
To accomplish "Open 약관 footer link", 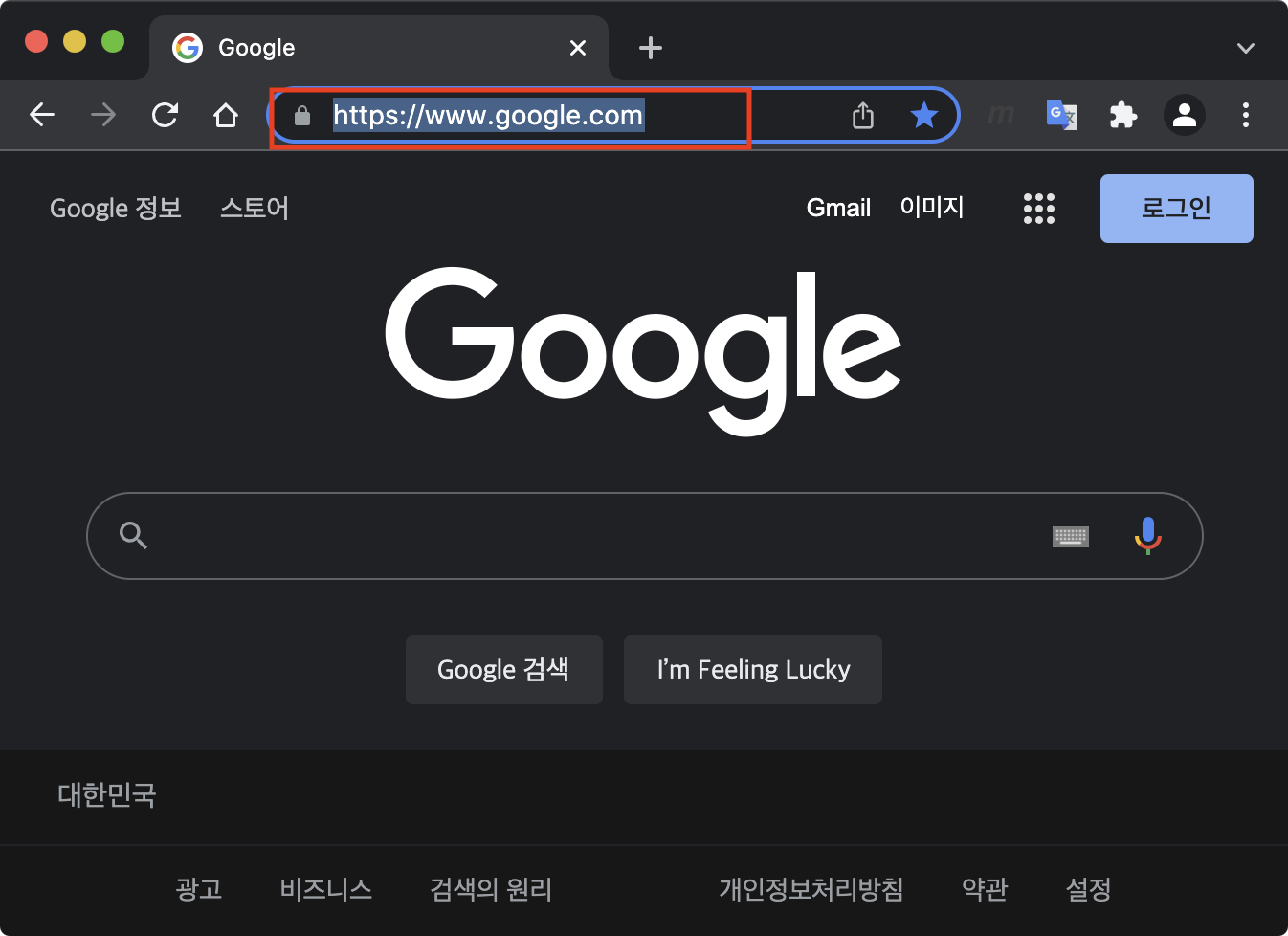I will click(985, 889).
